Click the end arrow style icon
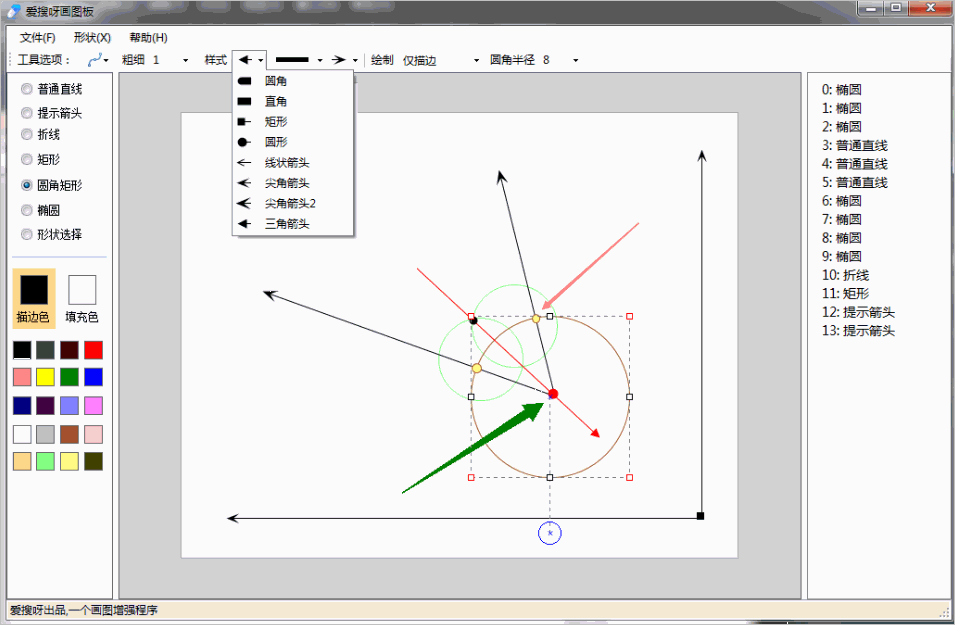955x625 pixels. [x=339, y=60]
